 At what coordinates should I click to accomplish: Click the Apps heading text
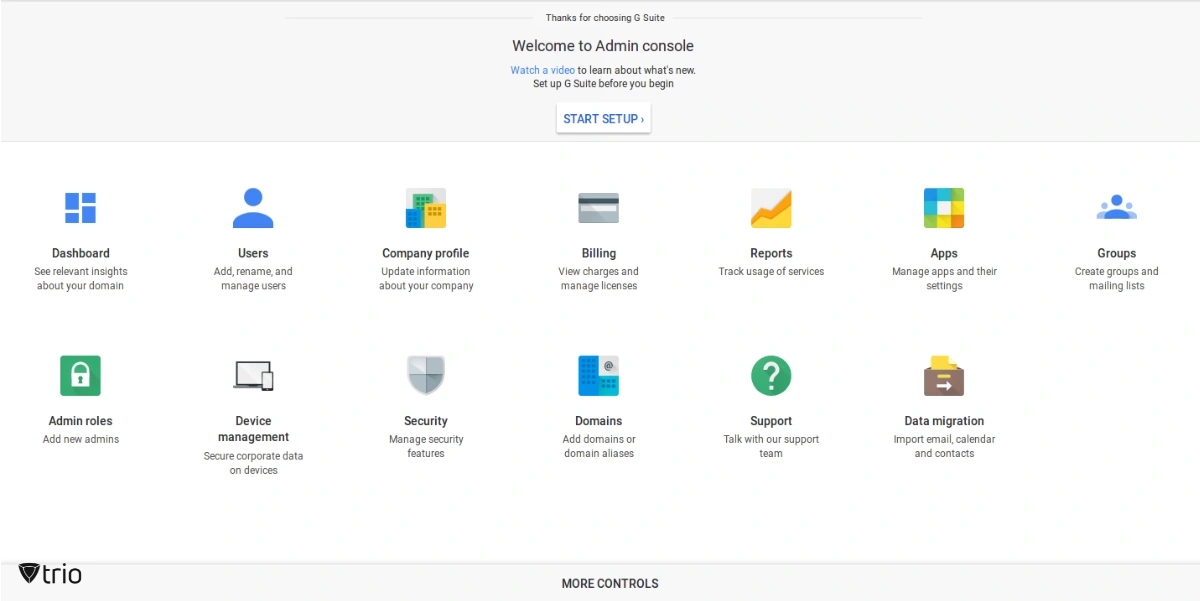944,254
